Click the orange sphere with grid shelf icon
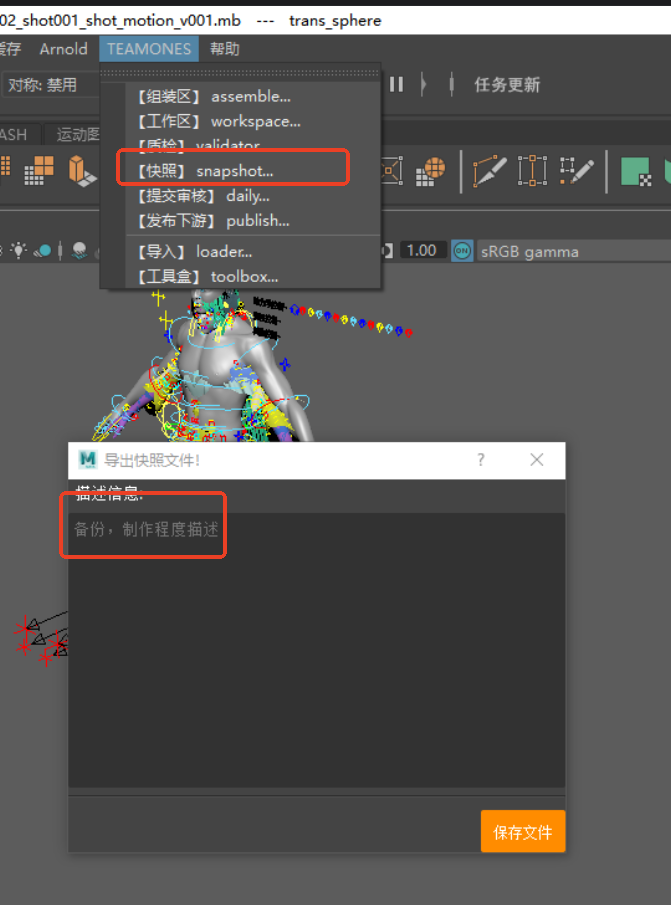 pyautogui.click(x=430, y=171)
